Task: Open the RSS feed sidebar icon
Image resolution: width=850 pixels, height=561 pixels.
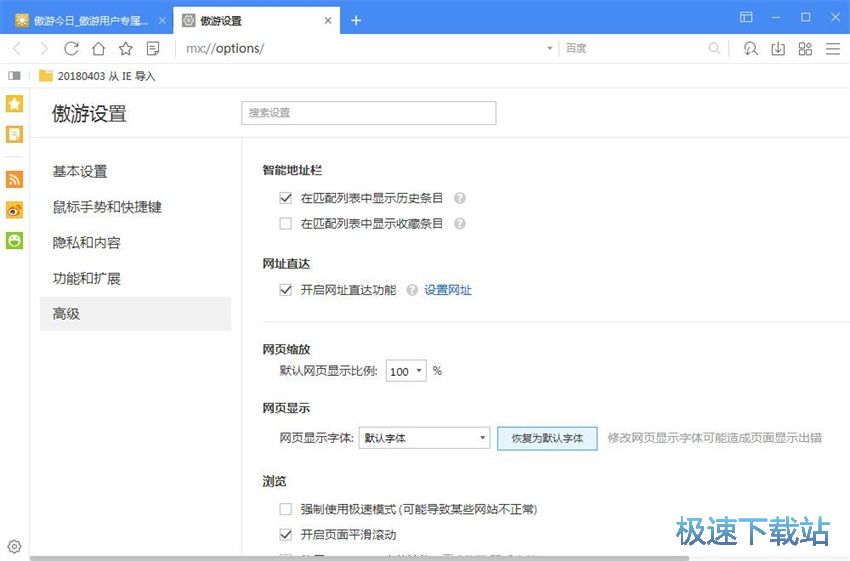Action: click(15, 179)
